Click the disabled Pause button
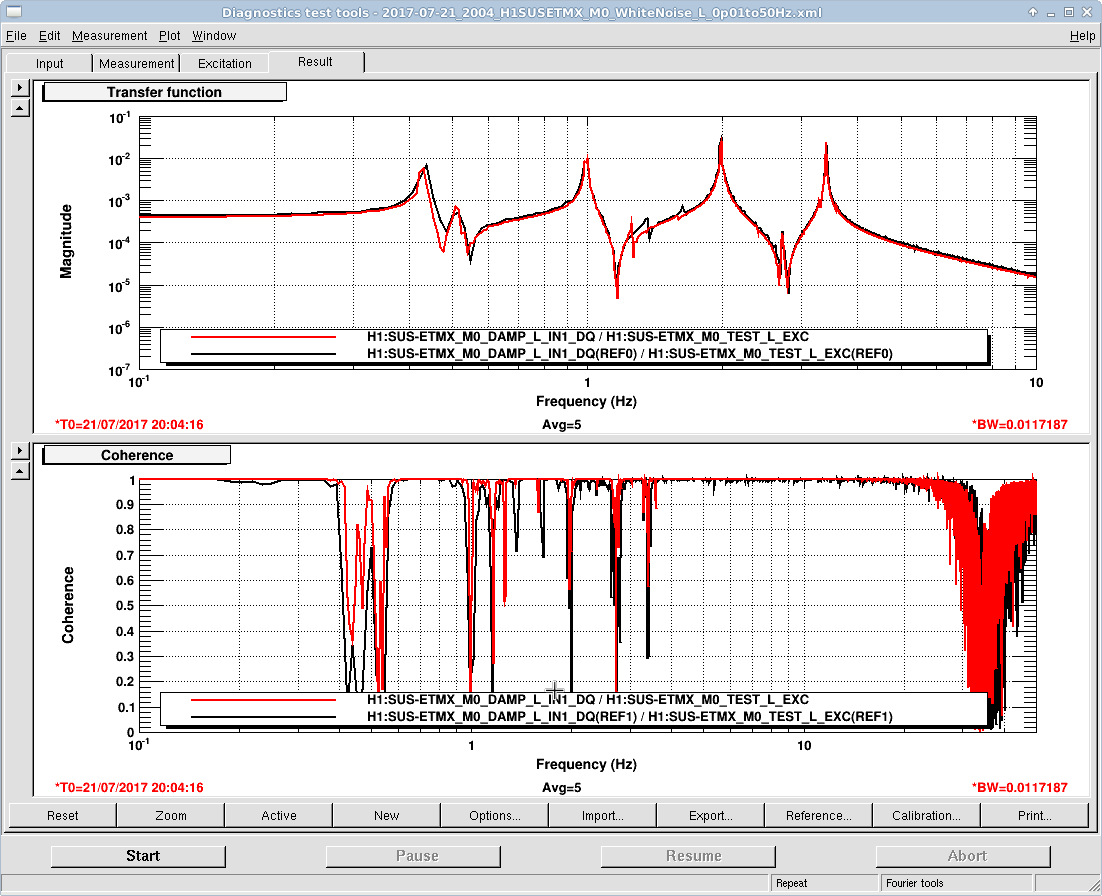 [413, 856]
